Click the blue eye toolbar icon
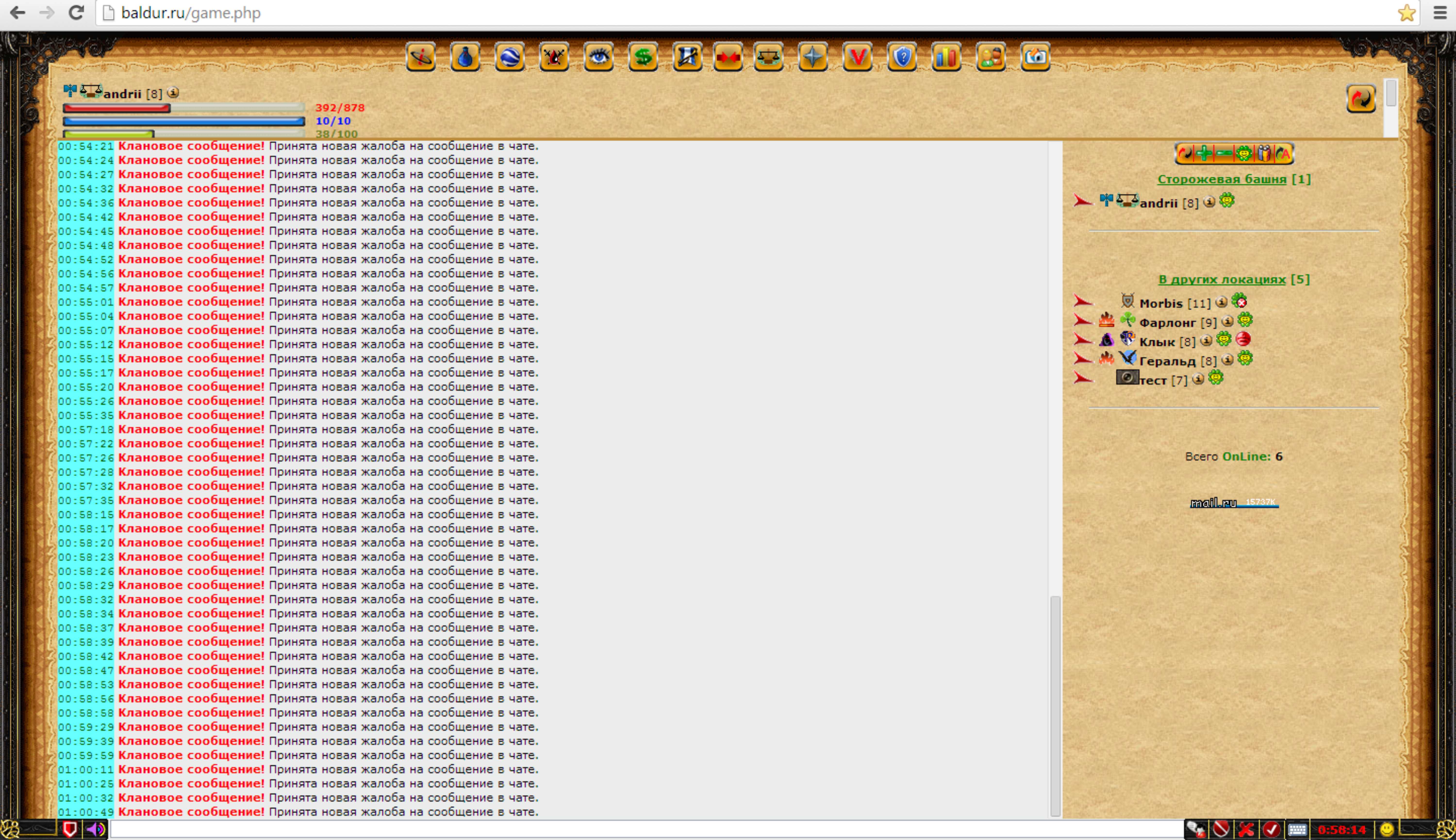Viewport: 1456px width, 840px height. point(599,57)
